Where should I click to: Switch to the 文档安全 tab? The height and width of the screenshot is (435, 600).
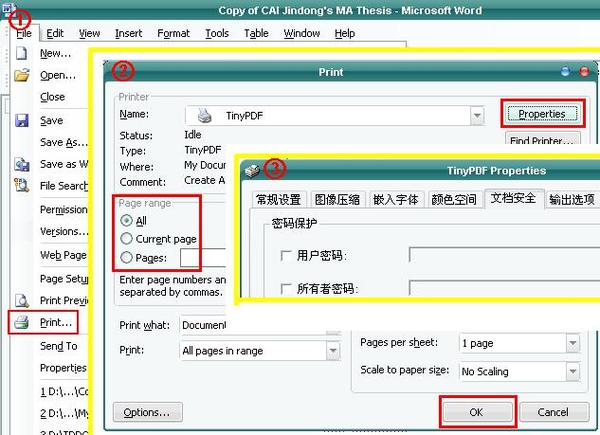click(514, 198)
